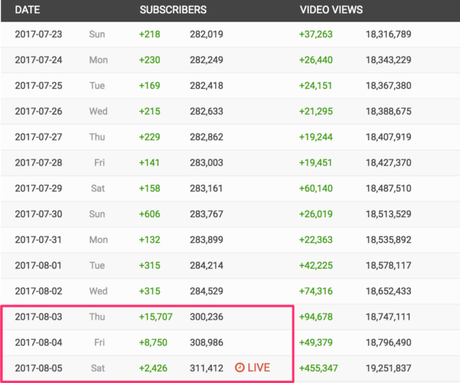The width and height of the screenshot is (460, 383).
Task: Select date 2017-07-27
Action: pyautogui.click(x=38, y=137)
